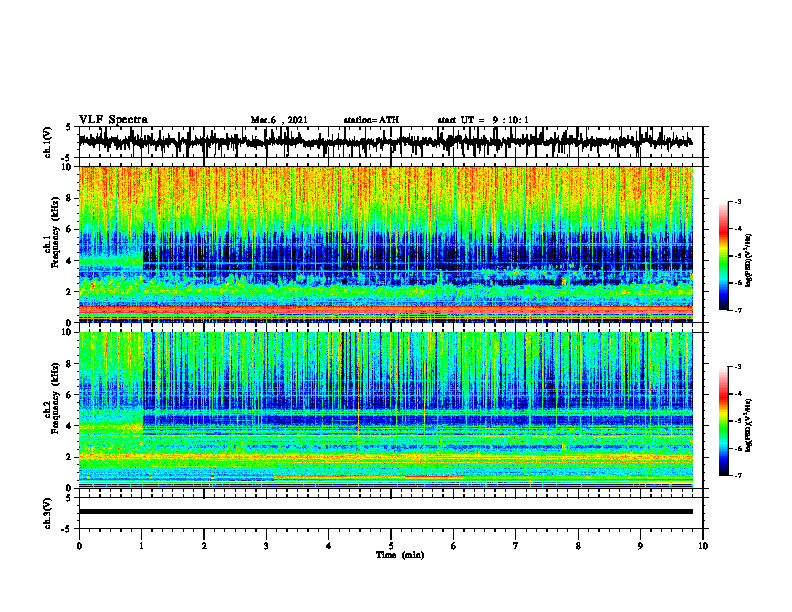The width and height of the screenshot is (792, 612).
Task: Click time axis tick label "0"
Action: click(x=79, y=546)
